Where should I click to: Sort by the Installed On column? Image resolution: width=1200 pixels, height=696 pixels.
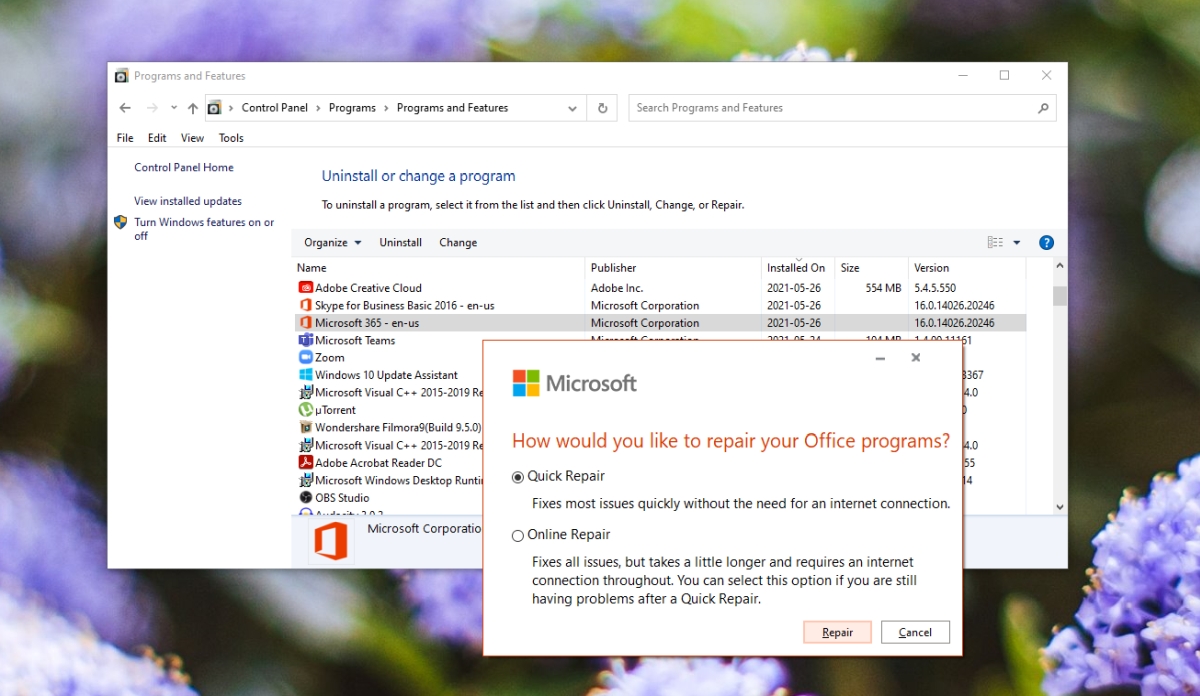(798, 268)
